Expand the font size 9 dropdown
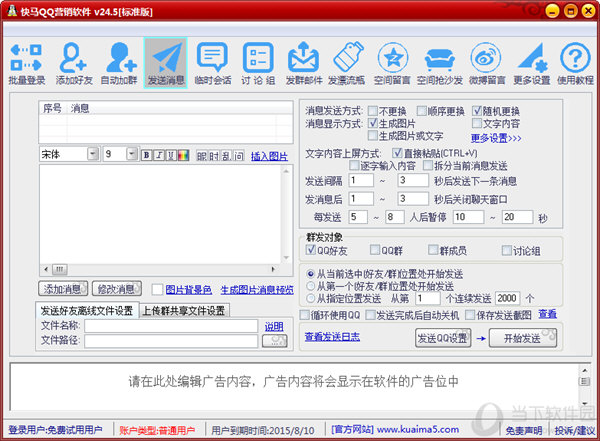 pos(132,154)
